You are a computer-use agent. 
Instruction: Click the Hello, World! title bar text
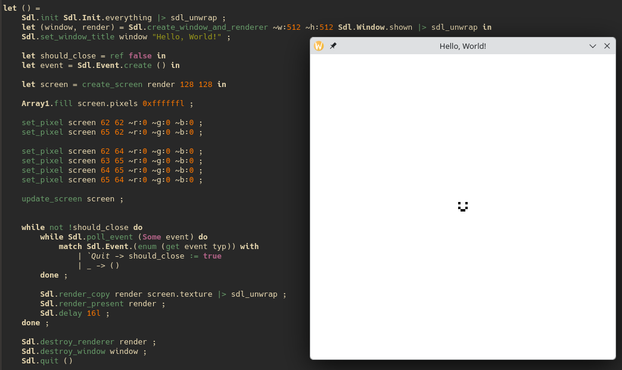click(463, 46)
